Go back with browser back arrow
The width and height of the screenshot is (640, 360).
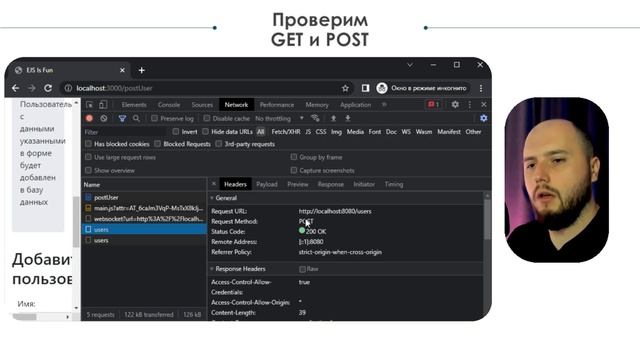(16, 88)
